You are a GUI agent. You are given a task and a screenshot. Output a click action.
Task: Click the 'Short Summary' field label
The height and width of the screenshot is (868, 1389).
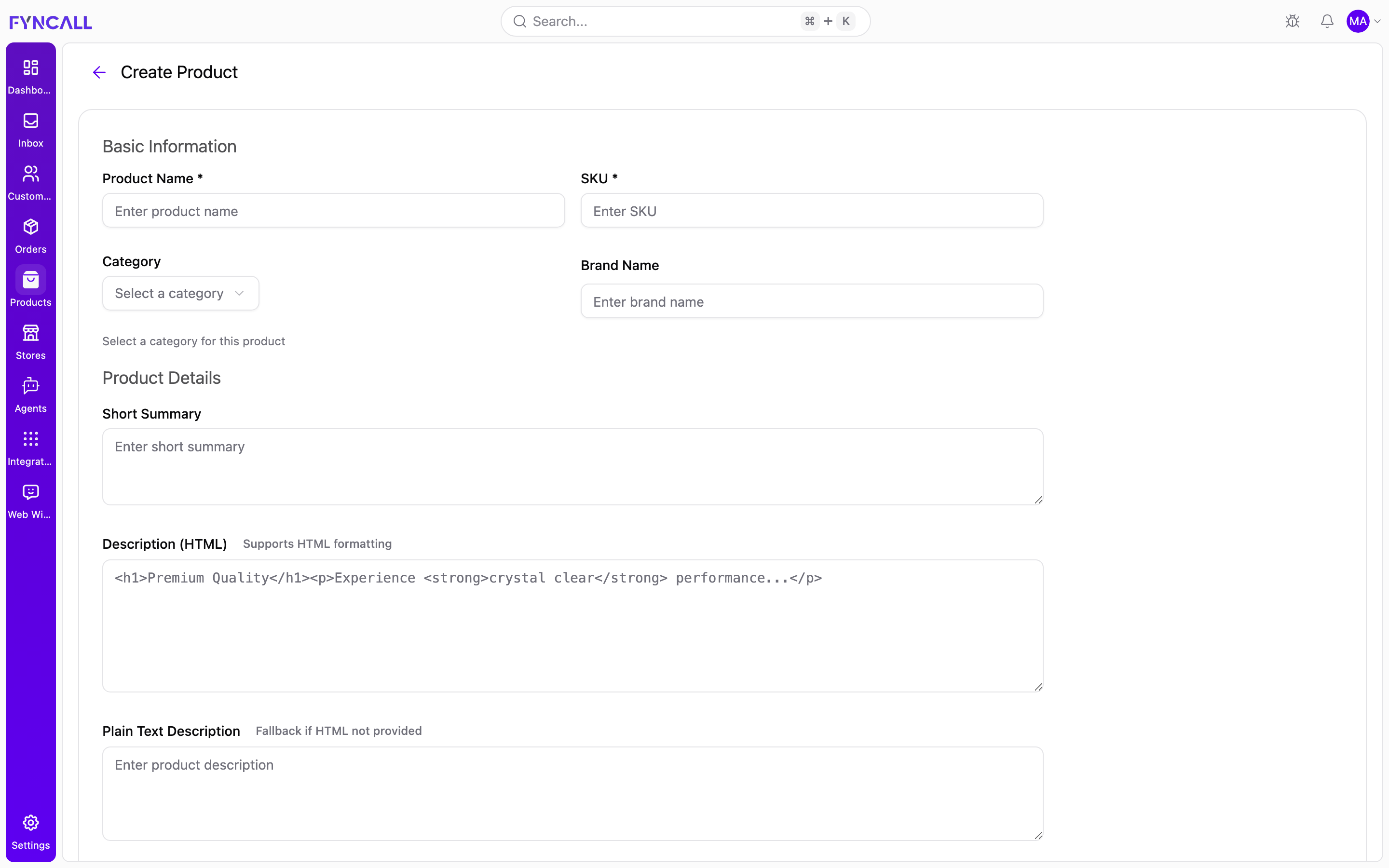[x=151, y=414]
